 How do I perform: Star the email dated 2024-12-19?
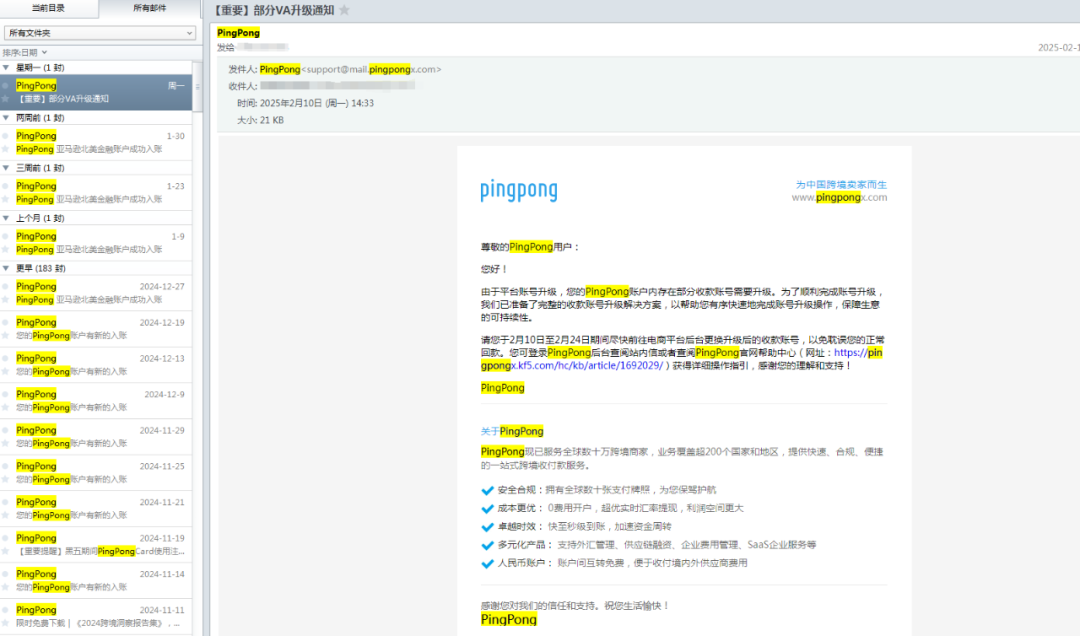point(6,336)
